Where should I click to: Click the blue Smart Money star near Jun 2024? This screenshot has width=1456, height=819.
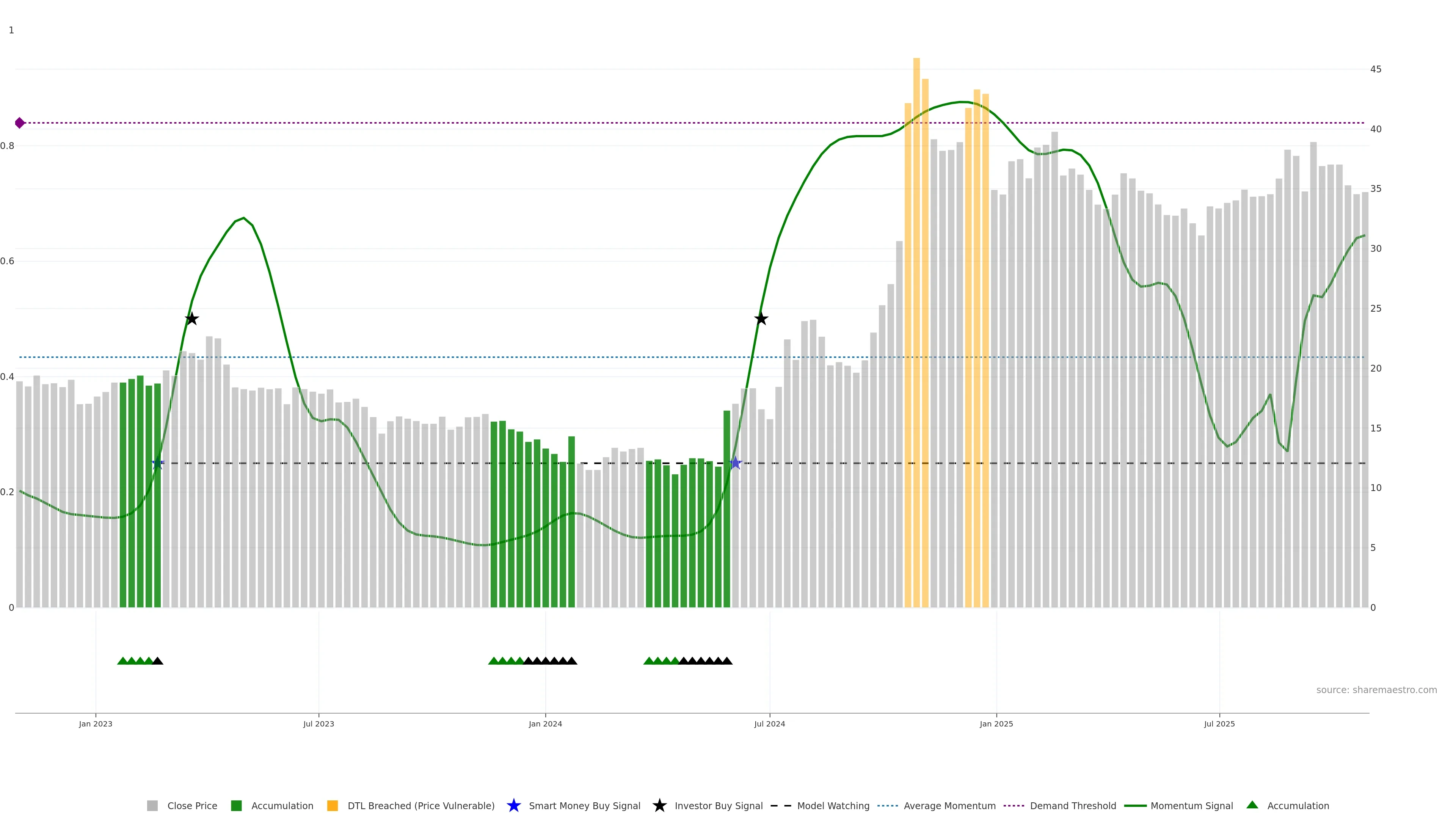pos(735,463)
